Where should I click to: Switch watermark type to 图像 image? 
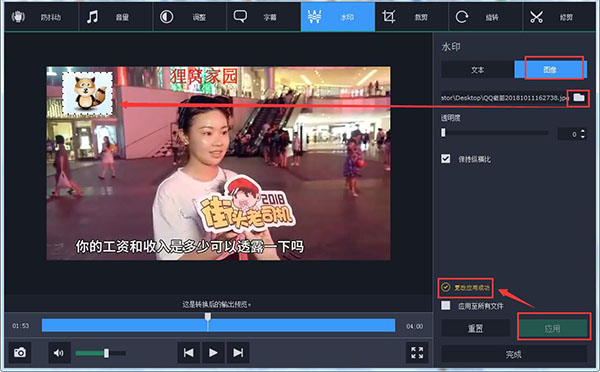(x=550, y=70)
